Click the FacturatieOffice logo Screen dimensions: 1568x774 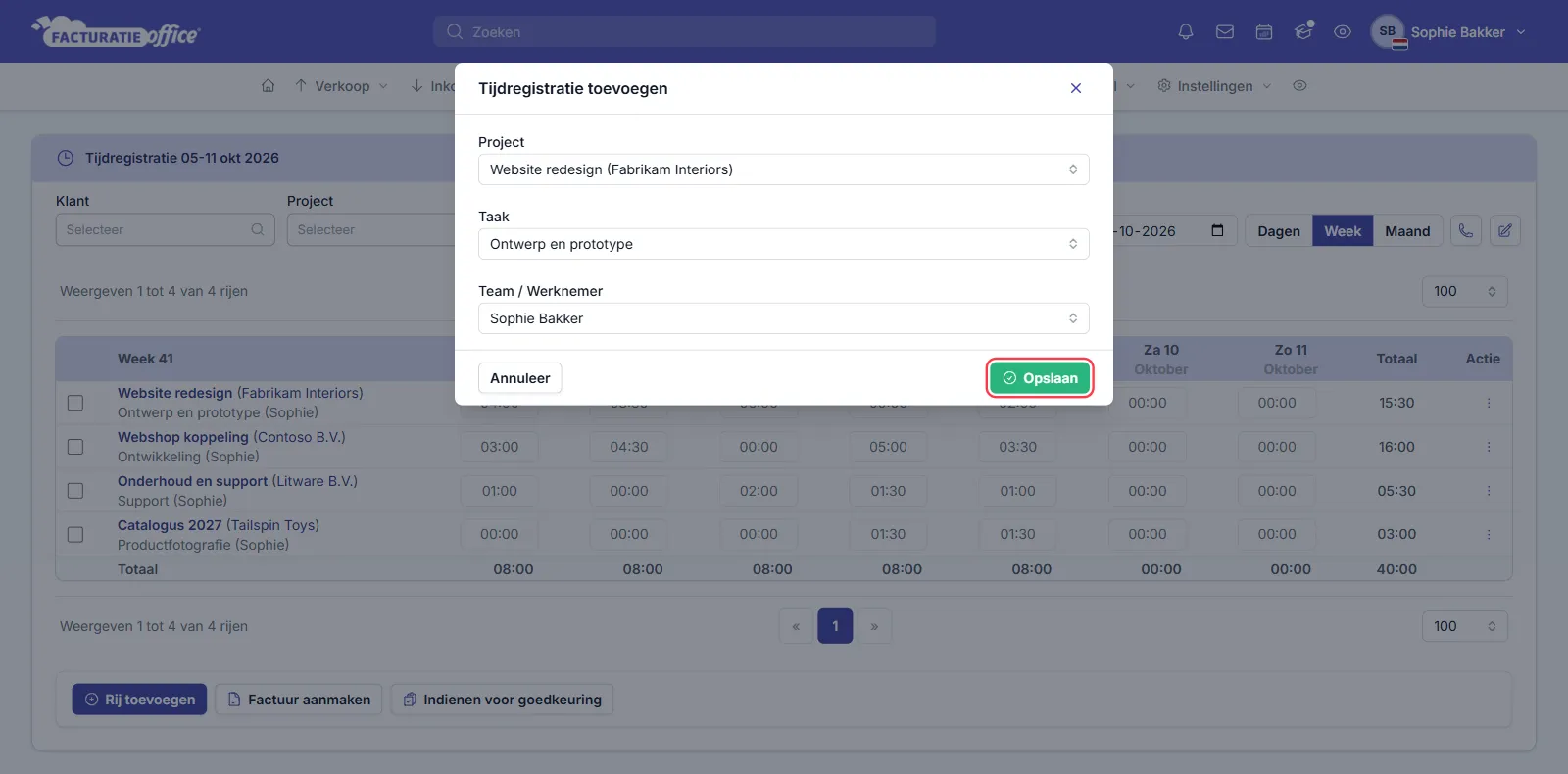(x=116, y=32)
